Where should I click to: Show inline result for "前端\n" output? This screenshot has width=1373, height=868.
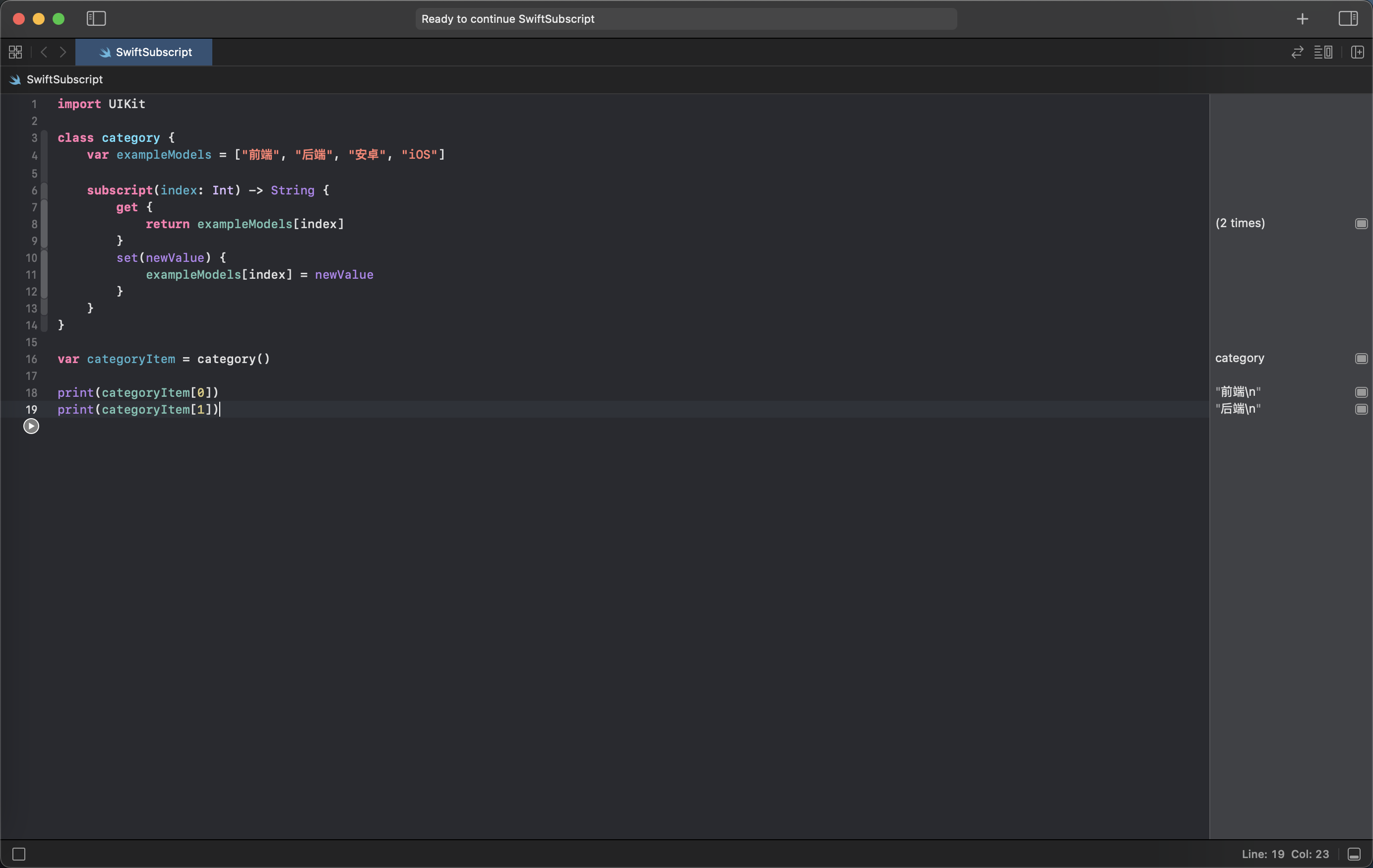(1361, 392)
